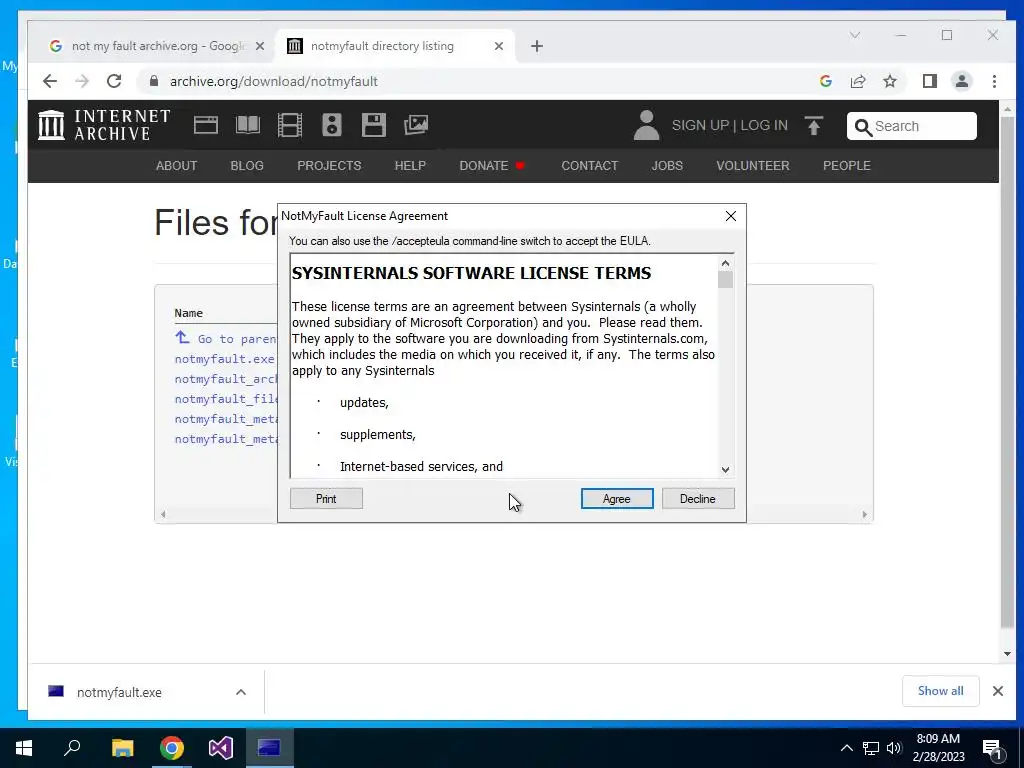This screenshot has width=1024, height=768.
Task: Open the ABOUT menu item
Action: 176,166
